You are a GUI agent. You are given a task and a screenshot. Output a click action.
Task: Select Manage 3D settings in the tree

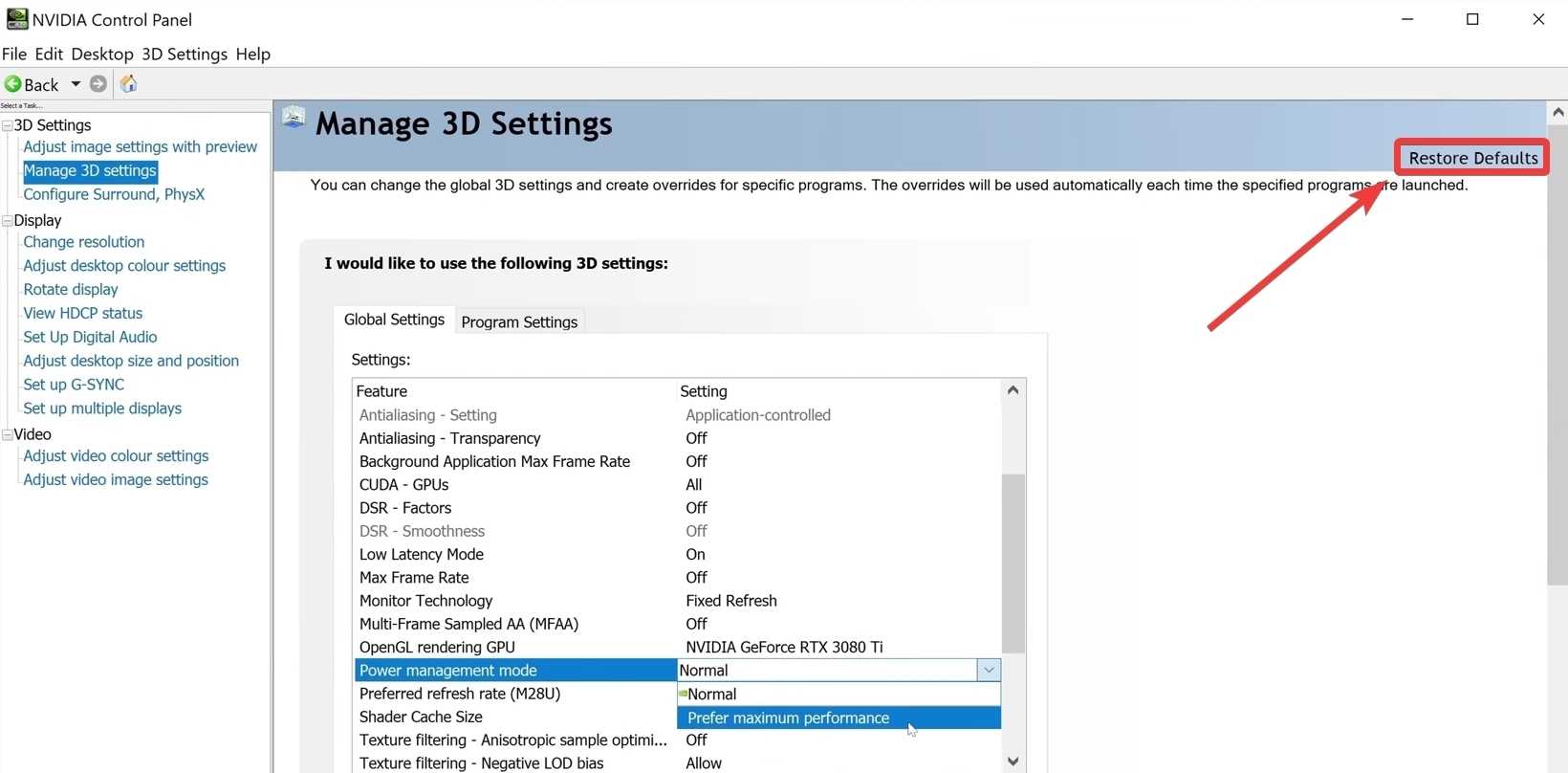coord(90,170)
